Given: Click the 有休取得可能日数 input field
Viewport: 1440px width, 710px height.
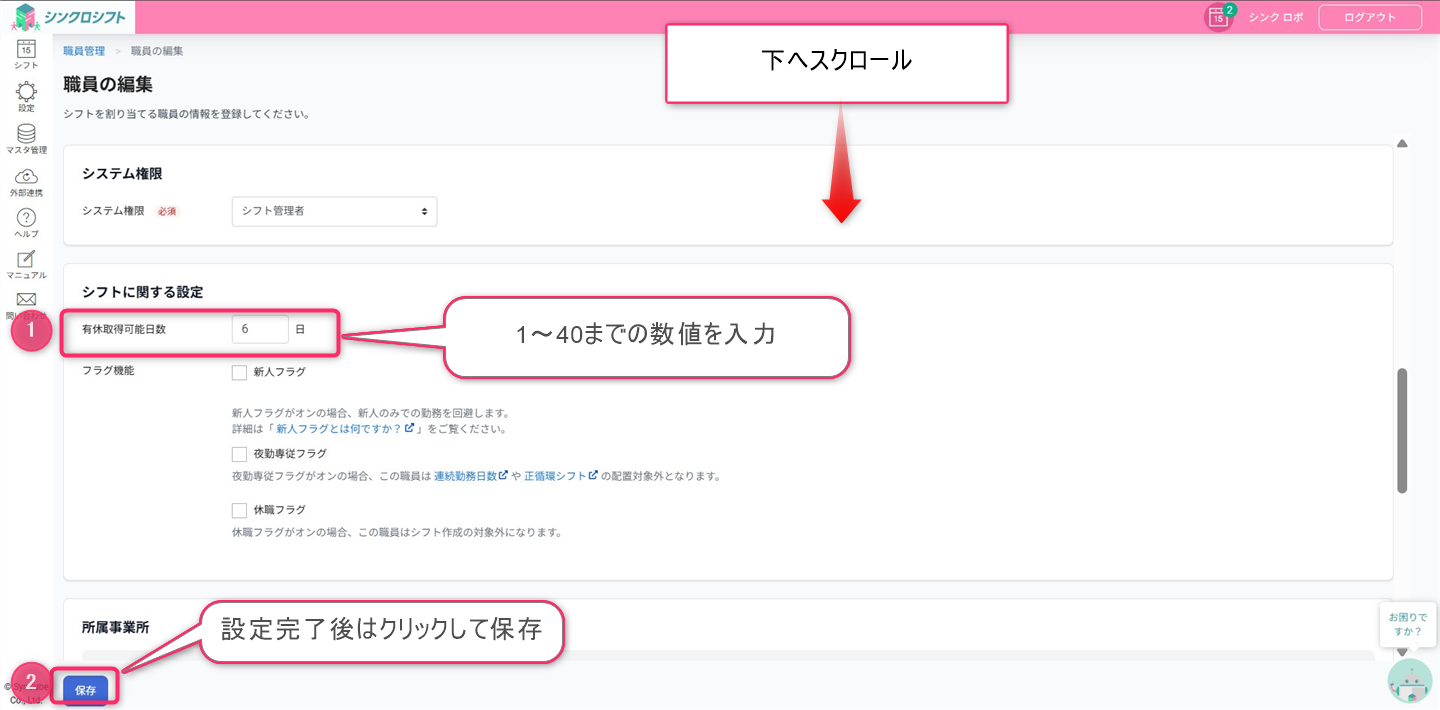Looking at the screenshot, I should [x=260, y=329].
